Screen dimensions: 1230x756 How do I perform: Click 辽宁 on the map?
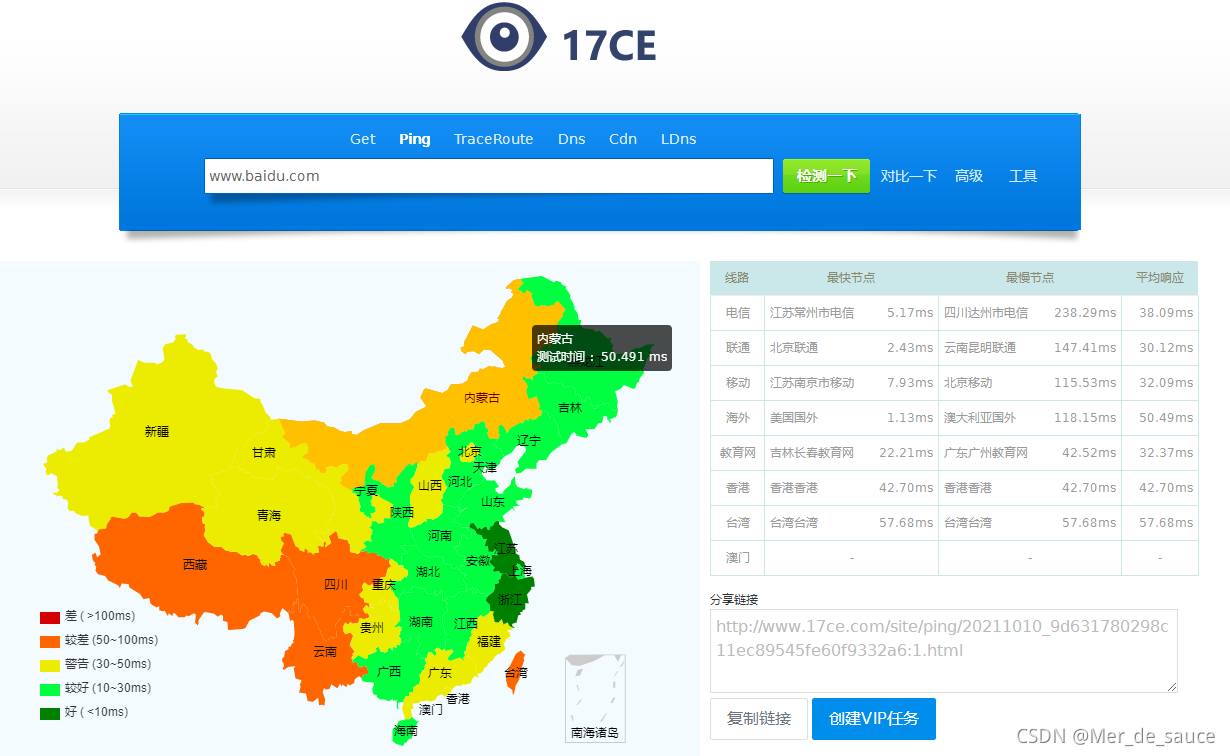[x=529, y=440]
